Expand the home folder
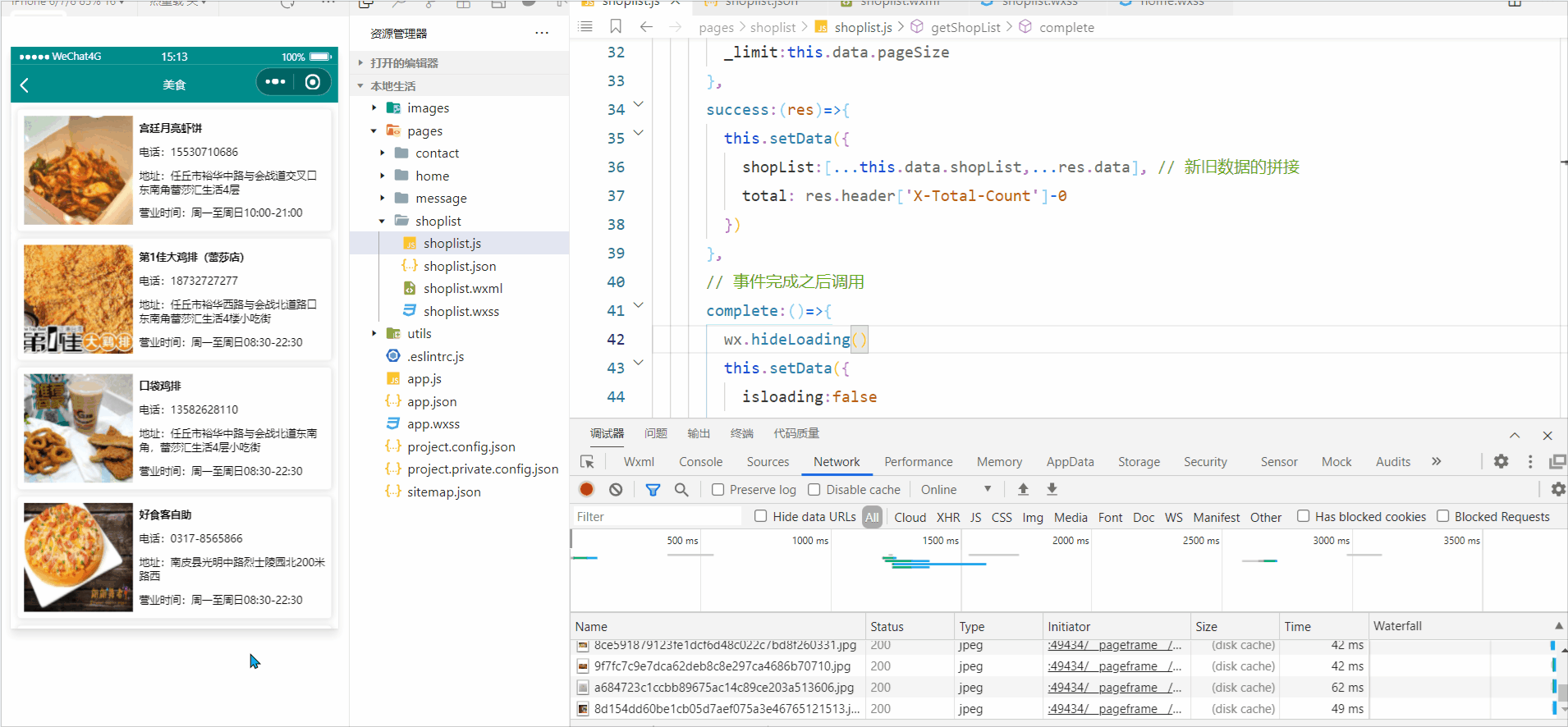Screen dimensions: 1568x727 point(382,176)
